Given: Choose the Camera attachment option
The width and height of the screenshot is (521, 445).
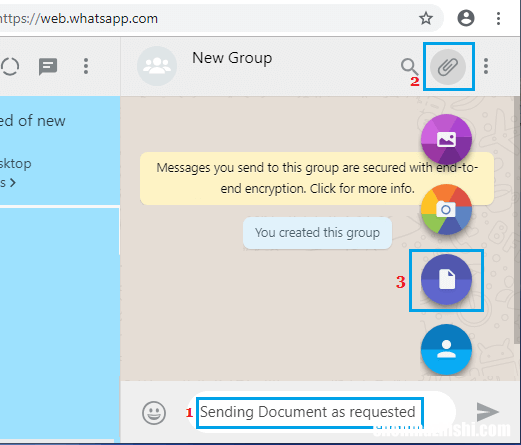Looking at the screenshot, I should (446, 209).
